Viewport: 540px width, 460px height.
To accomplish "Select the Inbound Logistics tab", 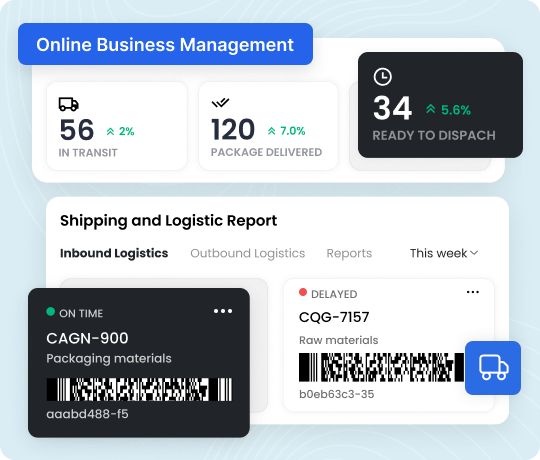I will click(114, 253).
